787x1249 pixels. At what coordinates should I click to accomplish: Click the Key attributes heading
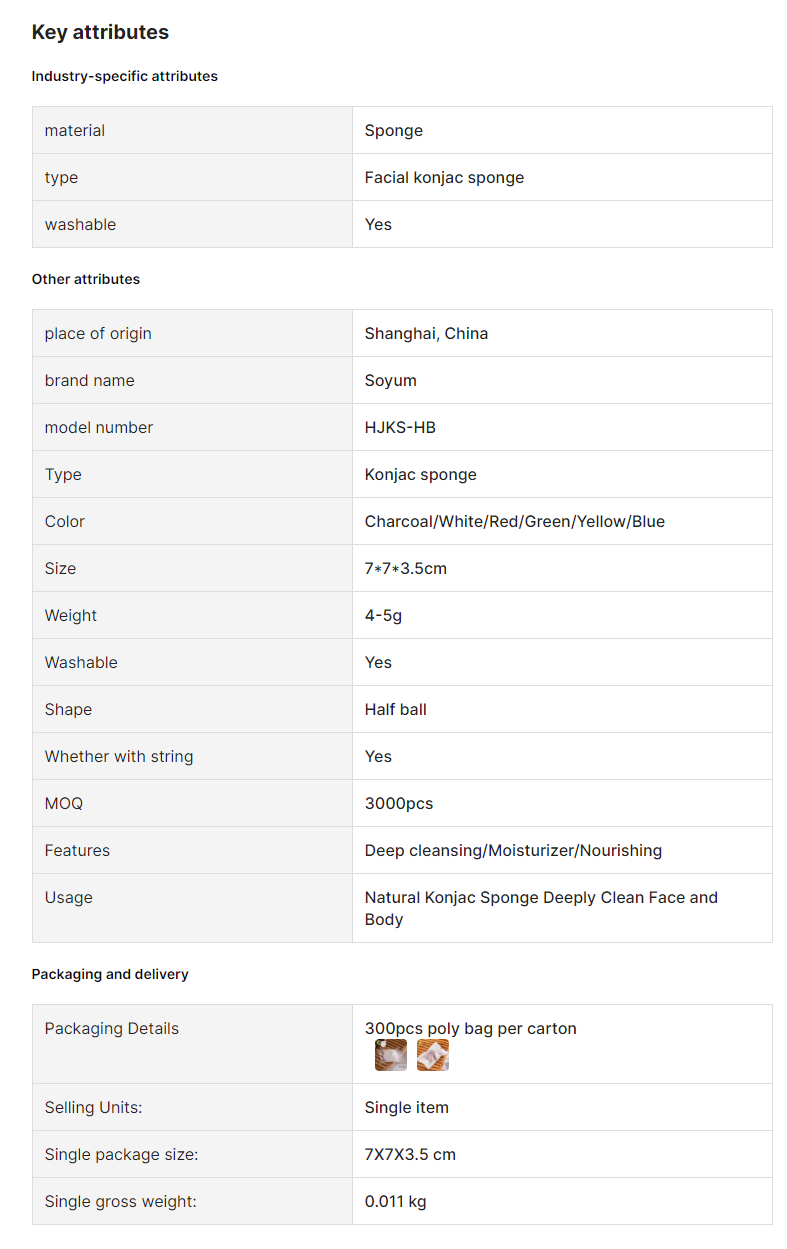point(100,32)
